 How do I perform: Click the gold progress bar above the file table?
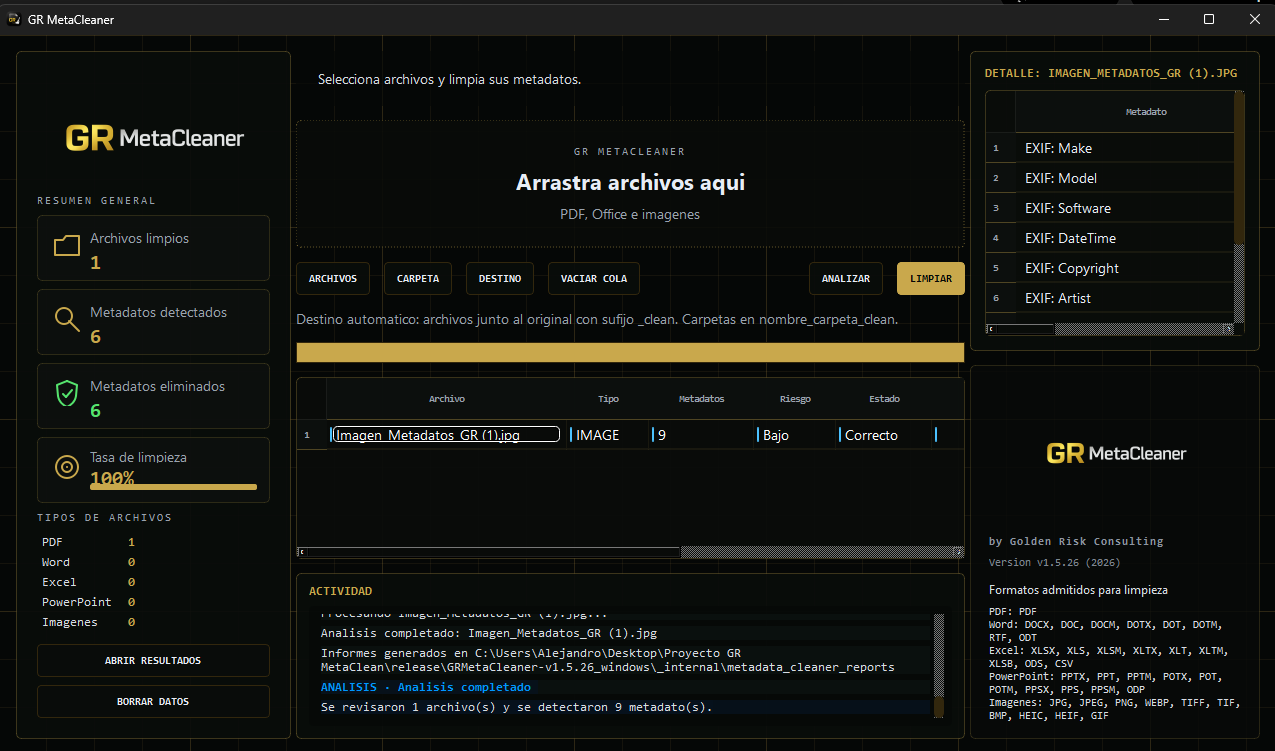point(630,352)
